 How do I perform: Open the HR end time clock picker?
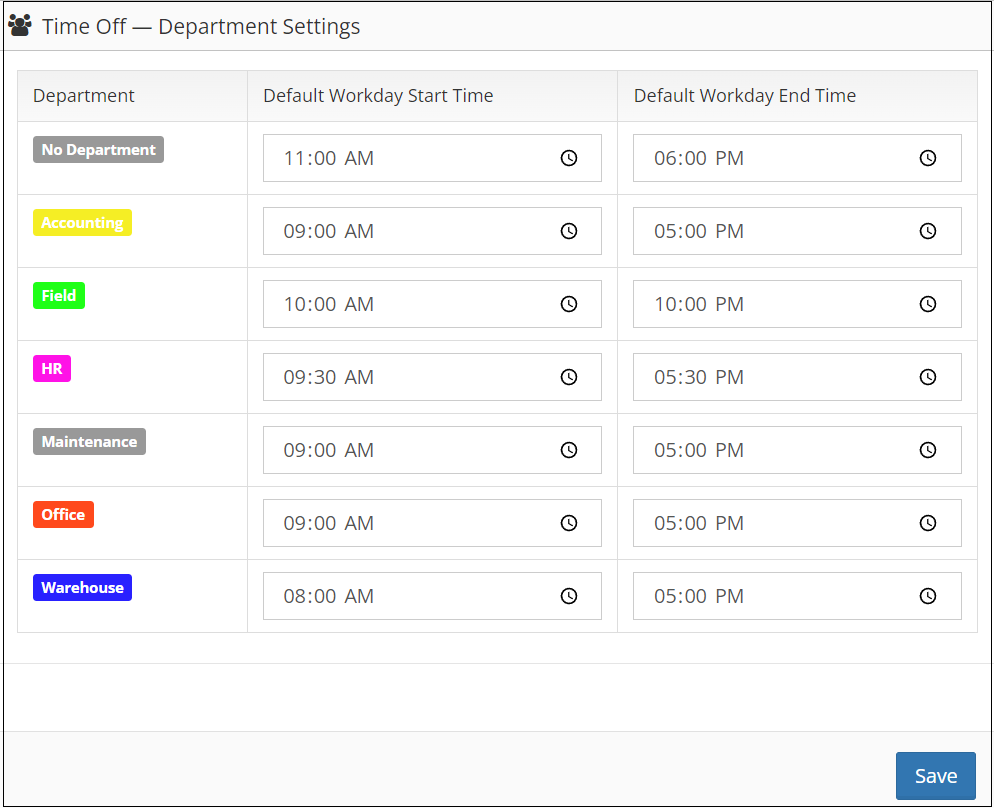[927, 377]
